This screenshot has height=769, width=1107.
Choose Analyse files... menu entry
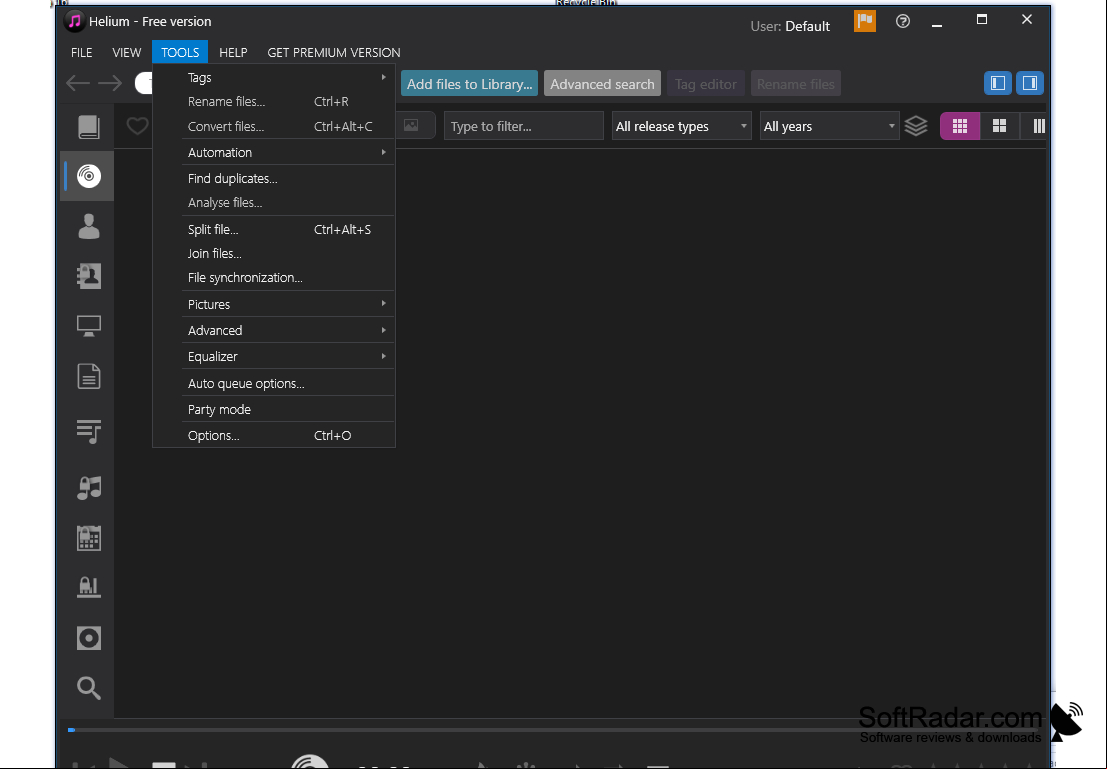coord(274,203)
